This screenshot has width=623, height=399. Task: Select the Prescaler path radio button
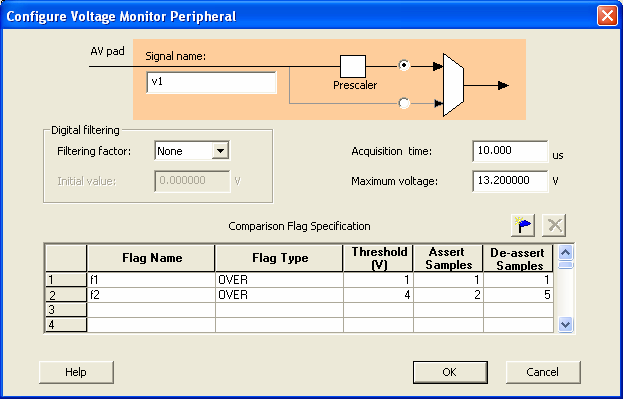tap(404, 65)
